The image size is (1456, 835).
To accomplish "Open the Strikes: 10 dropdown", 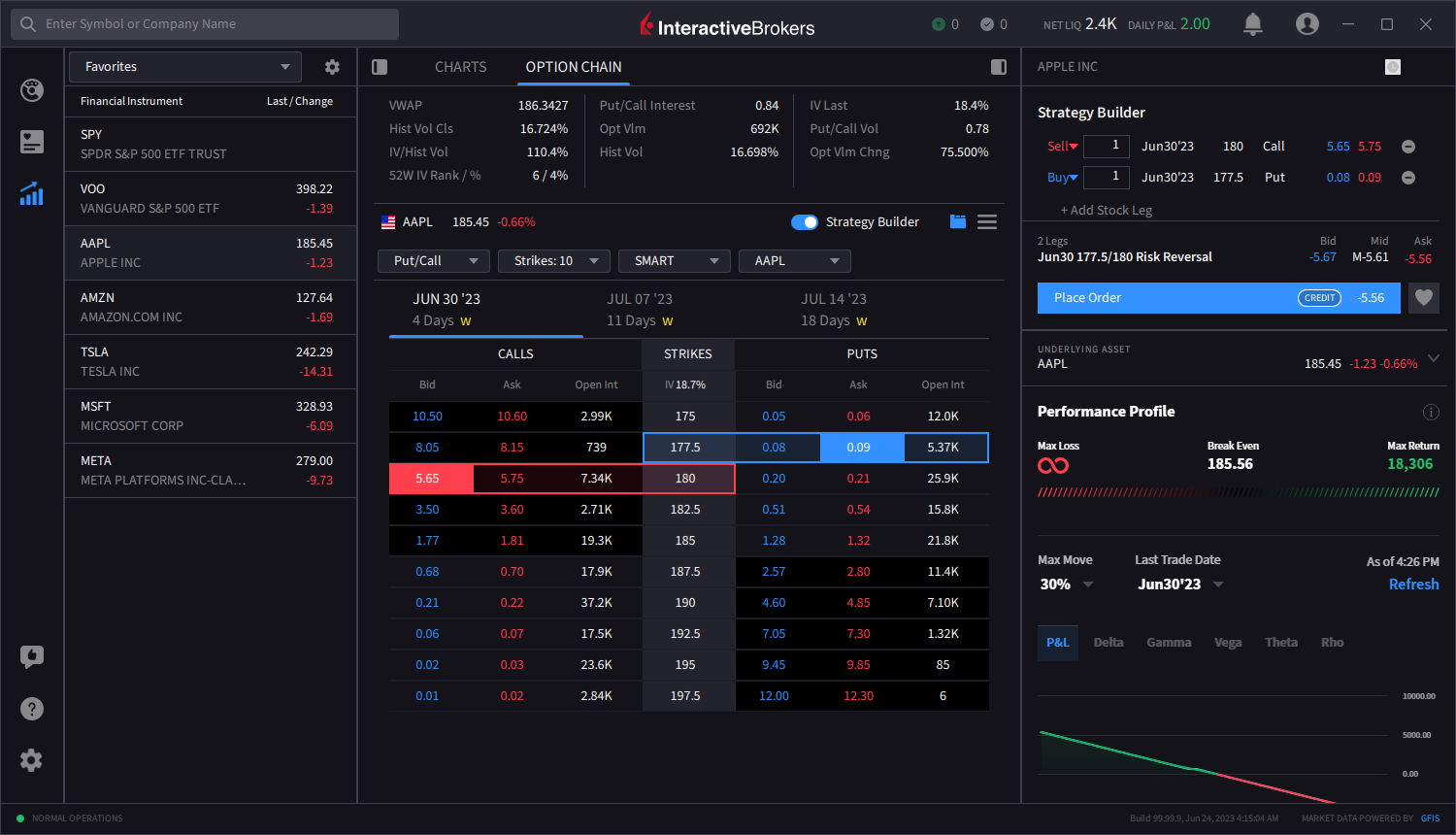I will (553, 260).
